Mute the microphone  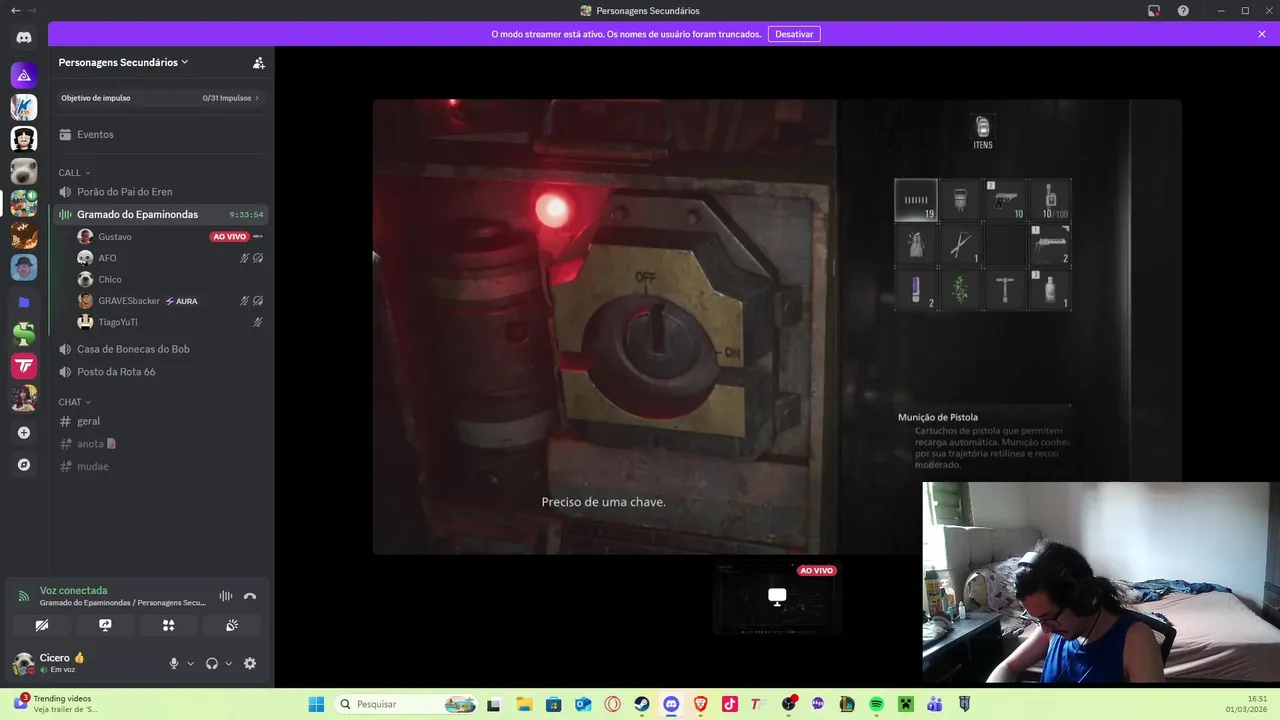click(x=174, y=663)
